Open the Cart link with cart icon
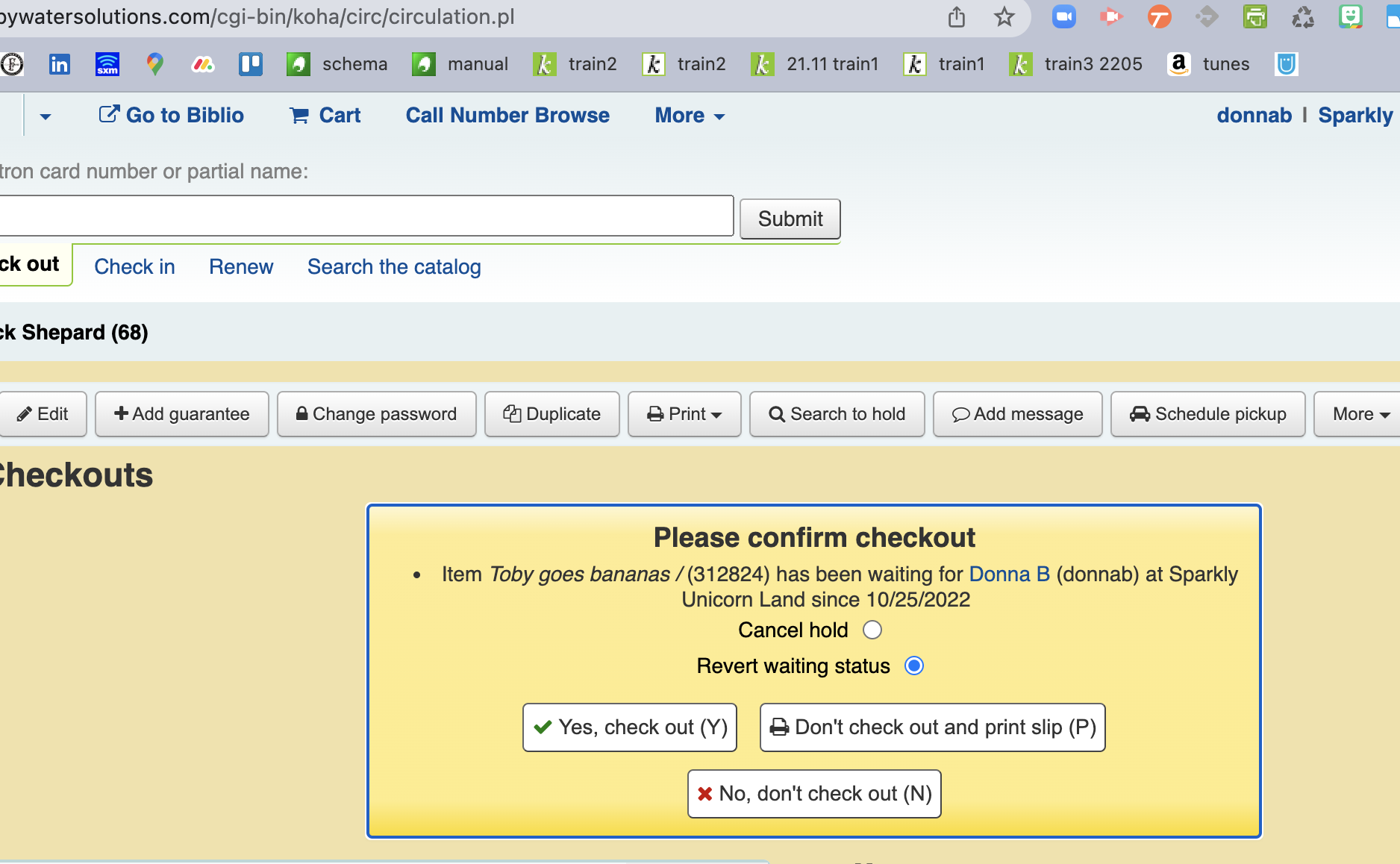 click(x=325, y=115)
